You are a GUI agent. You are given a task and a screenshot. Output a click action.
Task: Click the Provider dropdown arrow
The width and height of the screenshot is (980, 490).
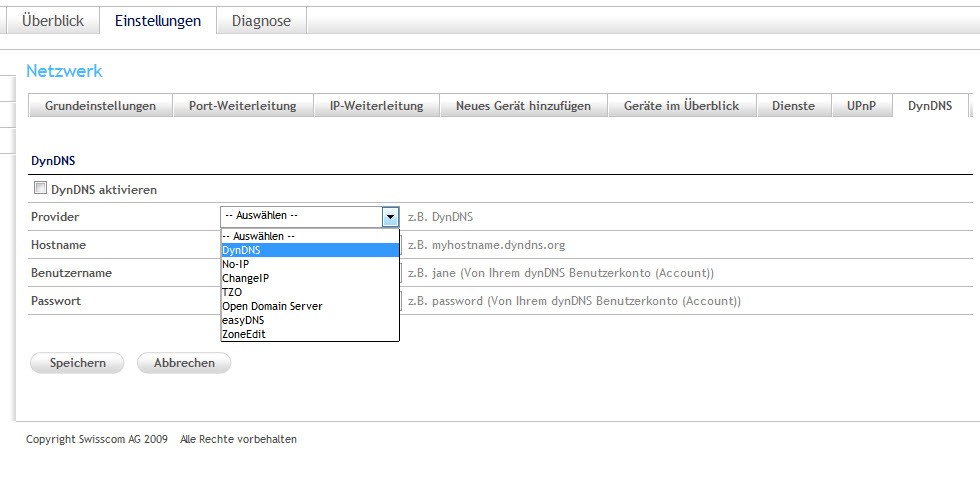[390, 216]
